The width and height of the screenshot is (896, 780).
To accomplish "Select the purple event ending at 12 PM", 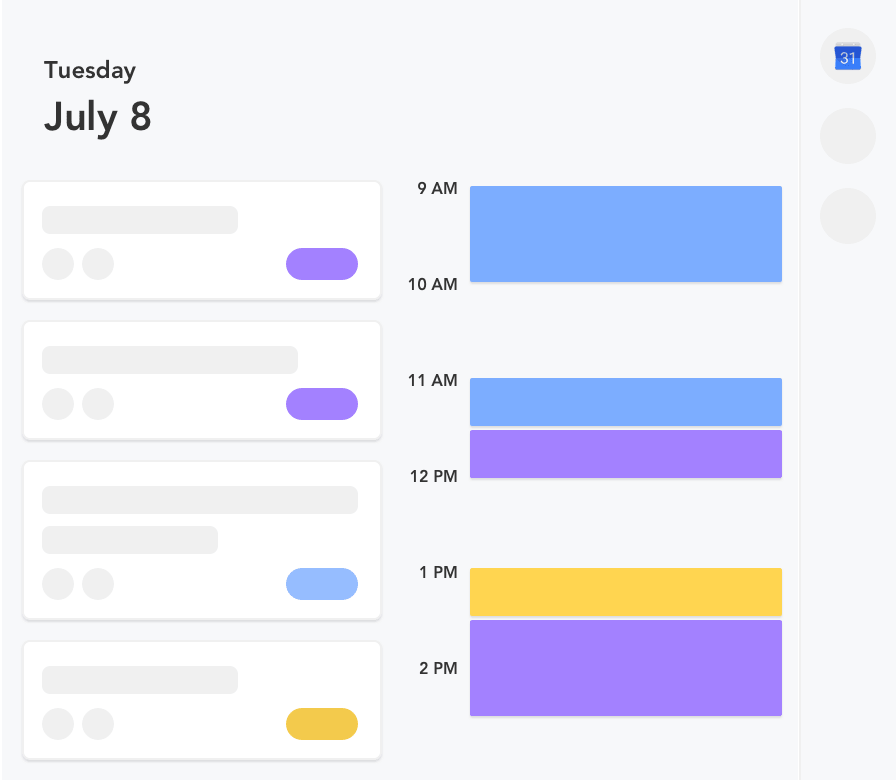I will coord(626,454).
